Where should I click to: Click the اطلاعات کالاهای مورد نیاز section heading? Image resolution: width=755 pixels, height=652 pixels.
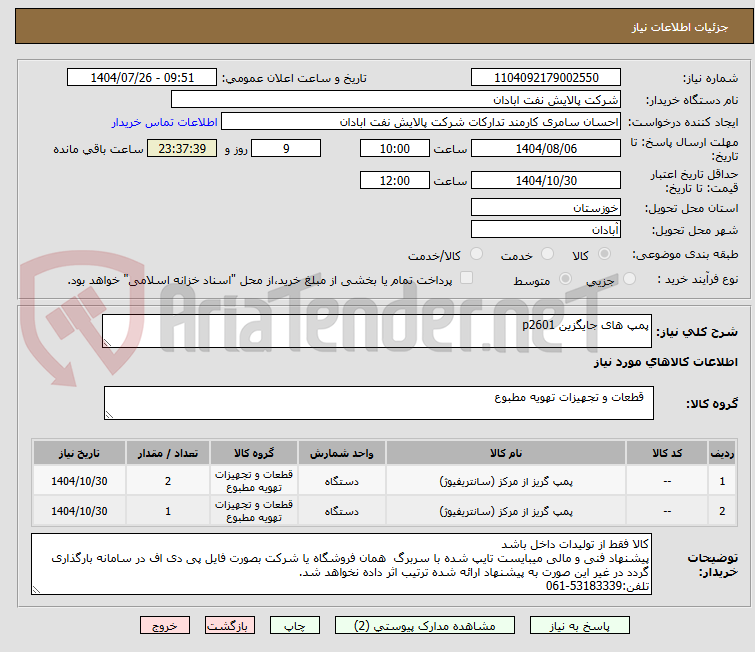pyautogui.click(x=665, y=362)
